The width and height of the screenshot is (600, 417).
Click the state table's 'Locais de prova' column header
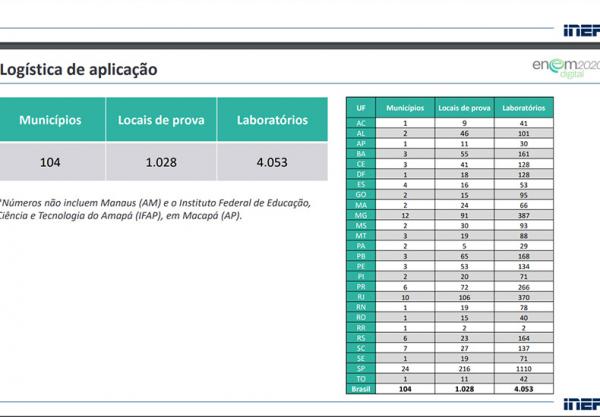coord(464,108)
